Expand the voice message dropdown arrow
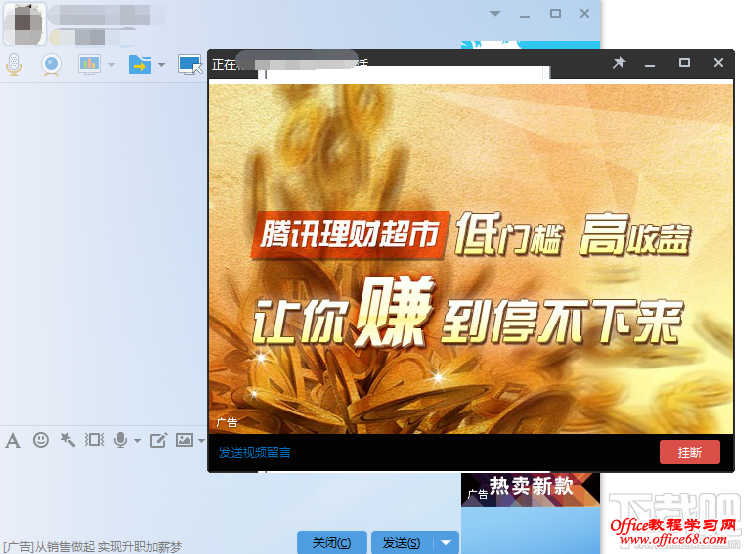The image size is (749, 554). pos(138,441)
